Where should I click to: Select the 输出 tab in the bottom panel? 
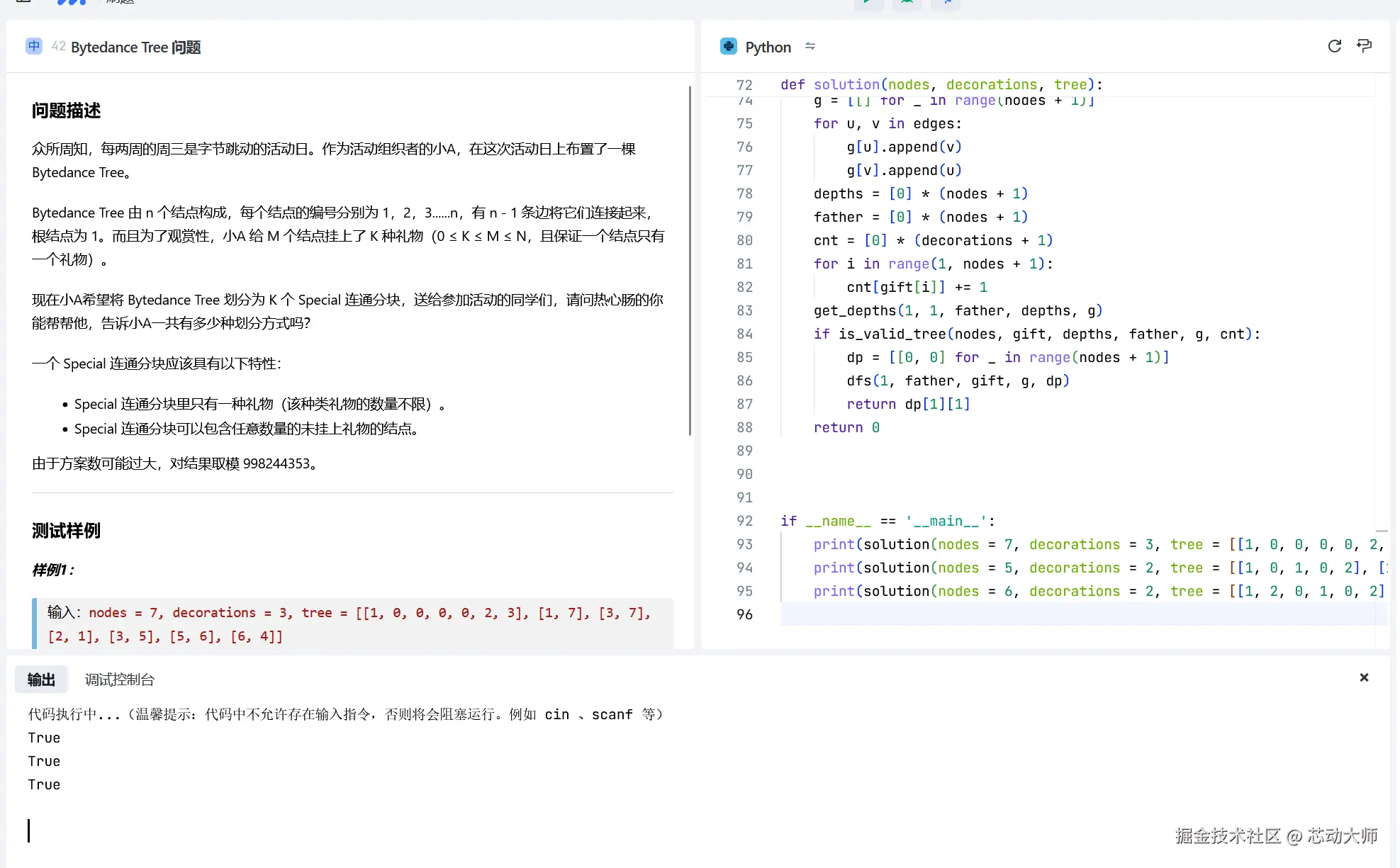[40, 679]
